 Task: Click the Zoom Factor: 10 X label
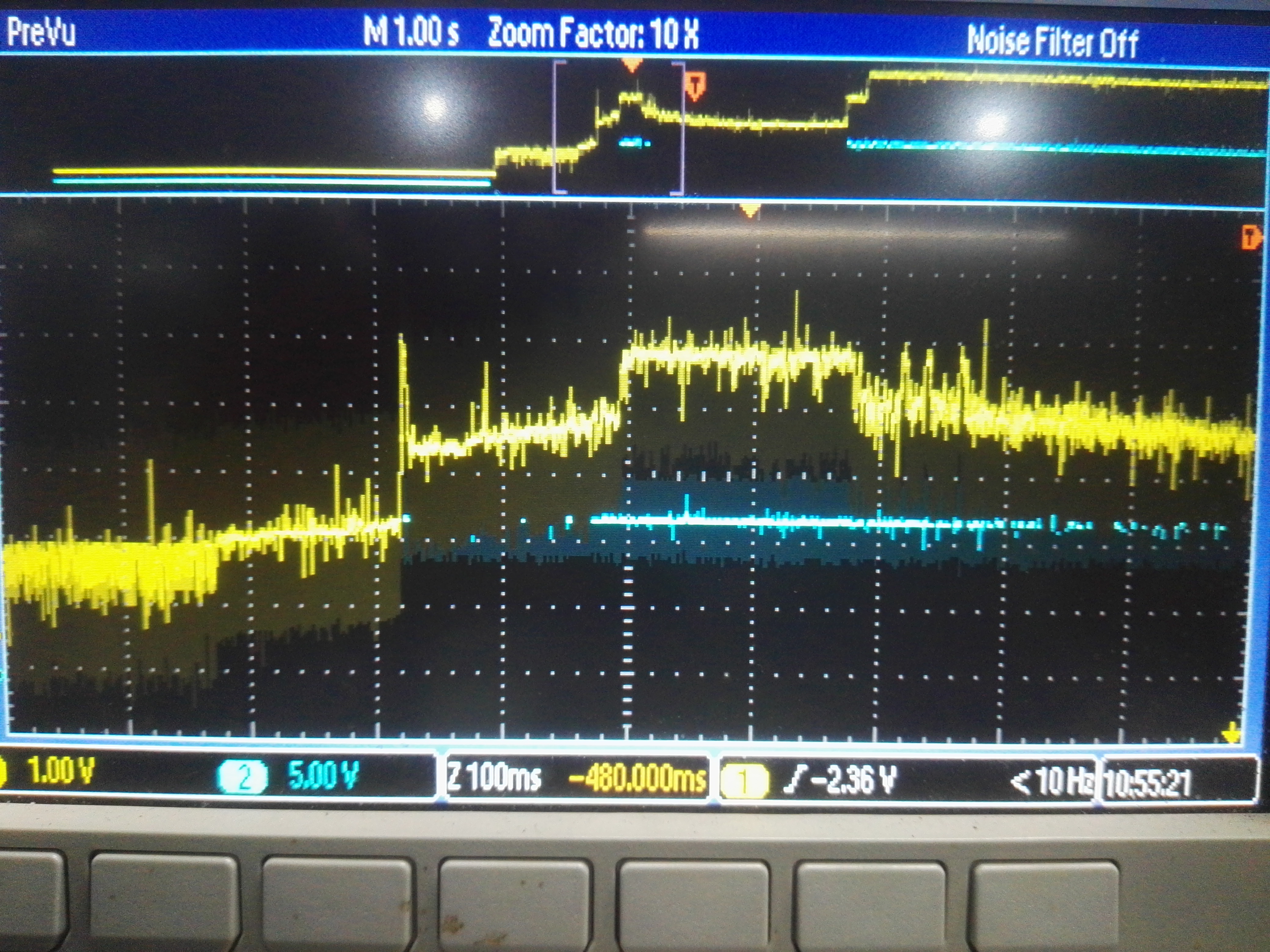coord(593,32)
